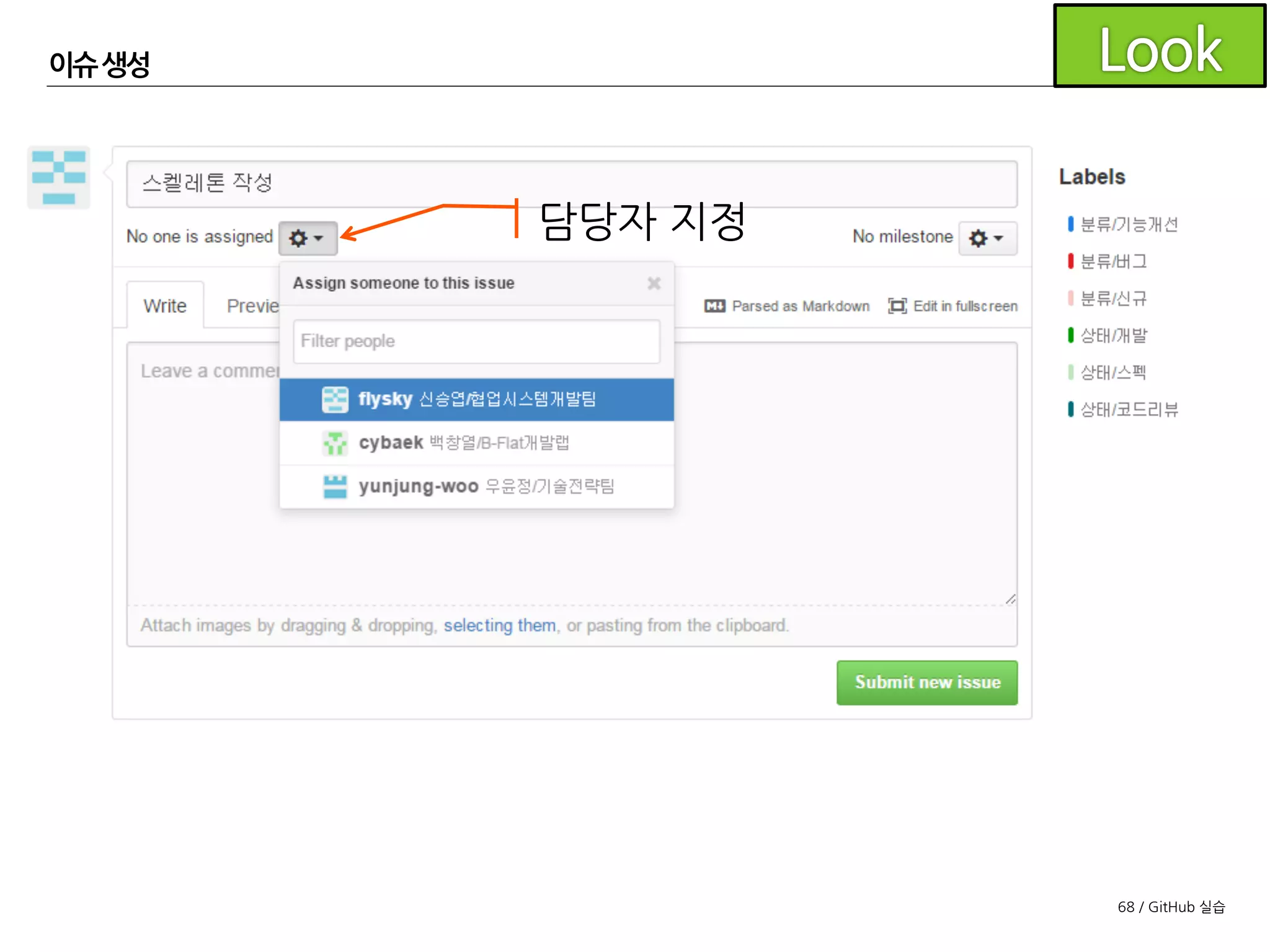The image size is (1270, 952).
Task: Click the user avatar beside the issue form
Action: coord(59,178)
